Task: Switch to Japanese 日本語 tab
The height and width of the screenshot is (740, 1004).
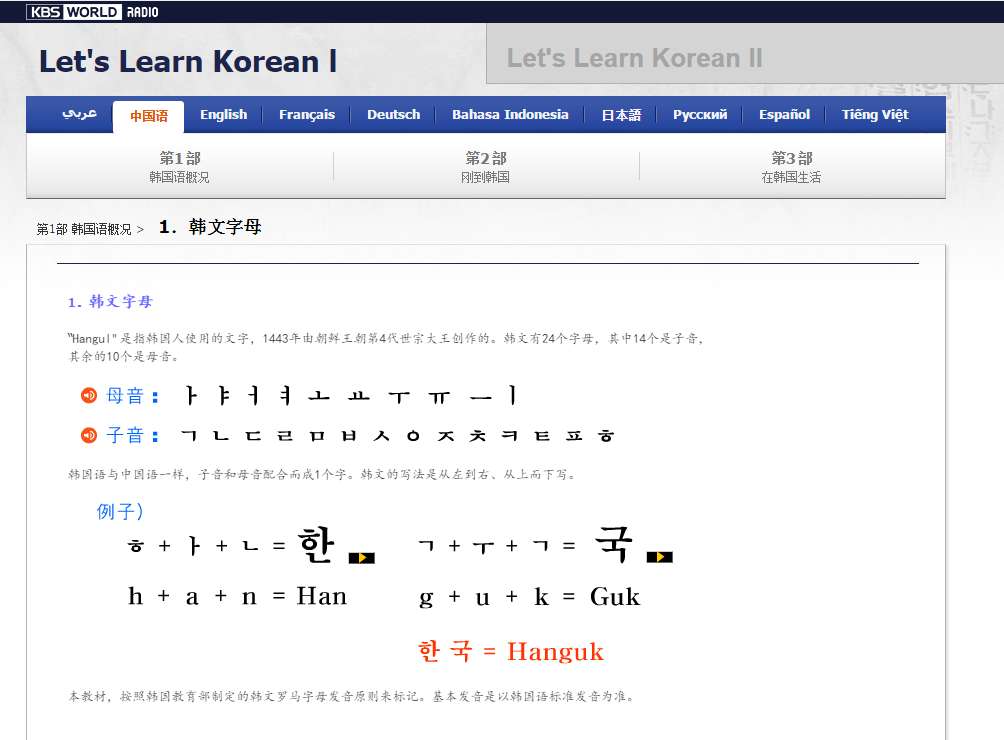Action: (x=621, y=115)
